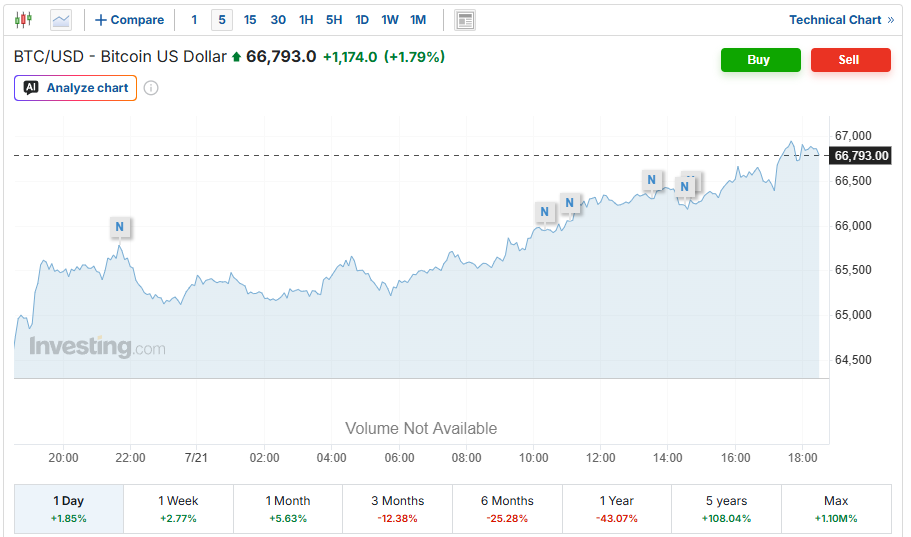Choose the 1H interval

(306, 20)
